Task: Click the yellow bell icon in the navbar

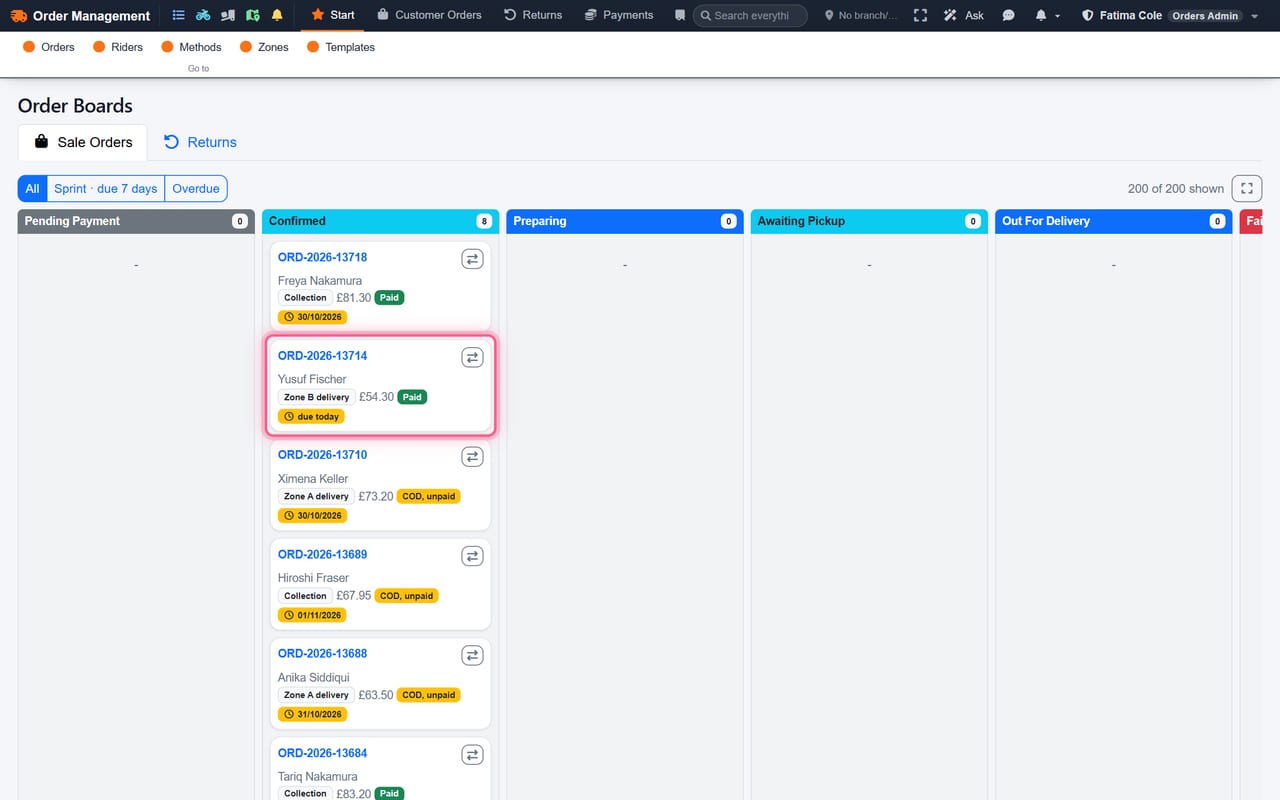Action: pos(277,15)
